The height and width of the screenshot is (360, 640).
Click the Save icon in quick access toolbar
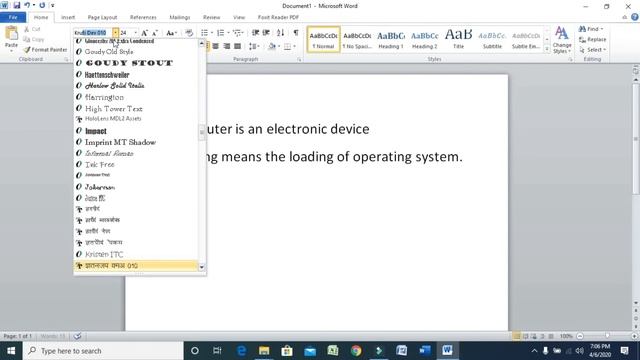(17, 5)
